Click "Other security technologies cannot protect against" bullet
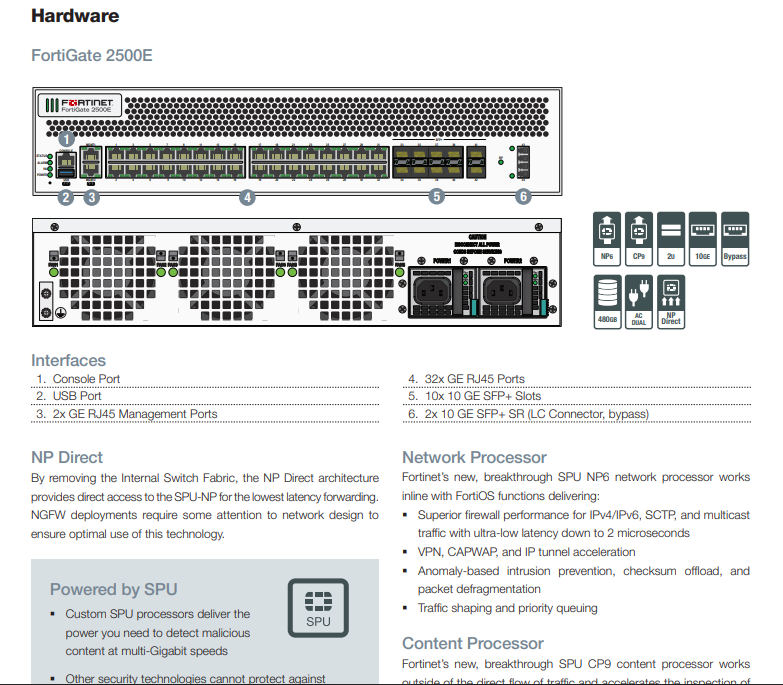Image resolution: width=783 pixels, height=685 pixels. 195,679
